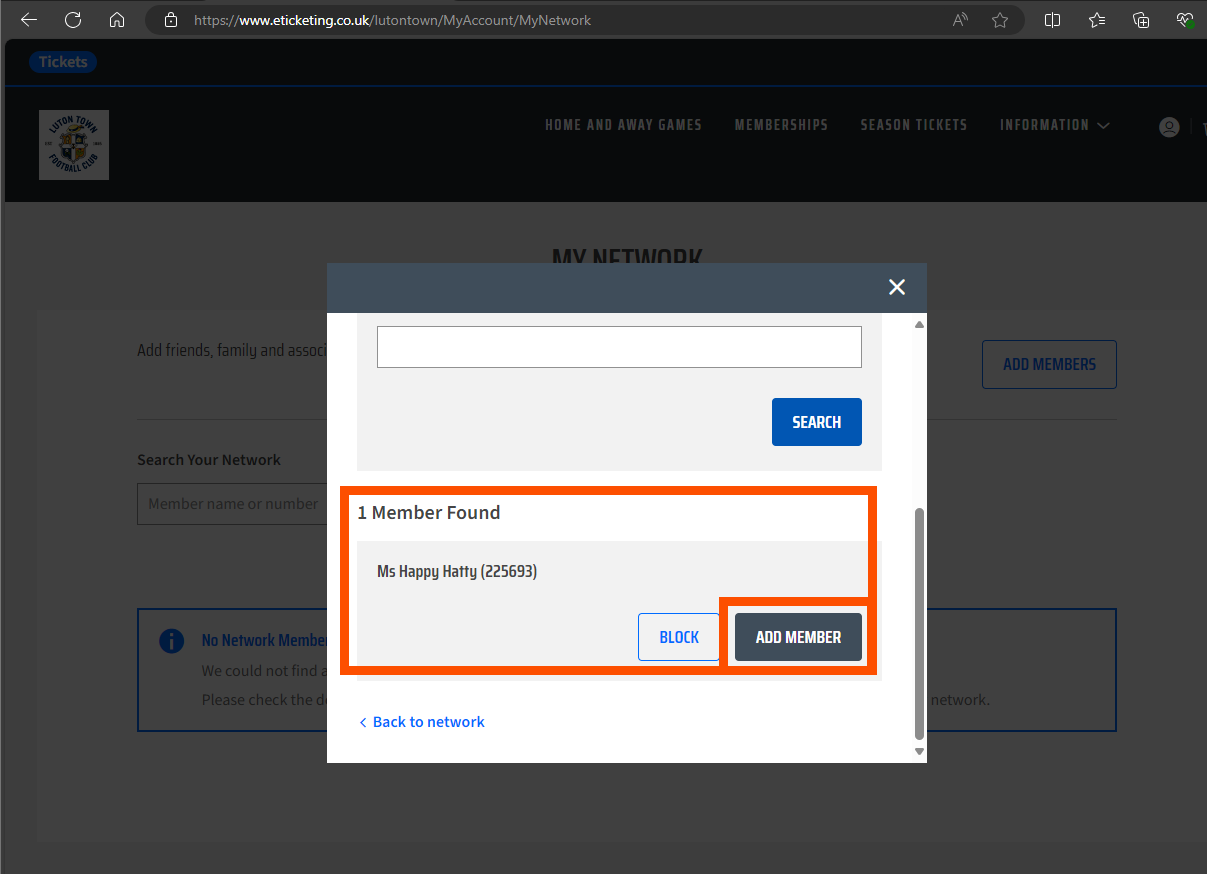Screen dimensions: 1207x874
Task: Open the Collections icon
Action: [1141, 20]
